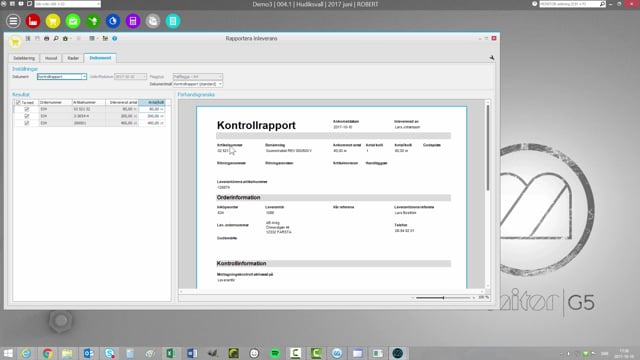This screenshot has height=360, width=640.
Task: Expand the dropdown arrow next to home icon
Action: [71, 38]
